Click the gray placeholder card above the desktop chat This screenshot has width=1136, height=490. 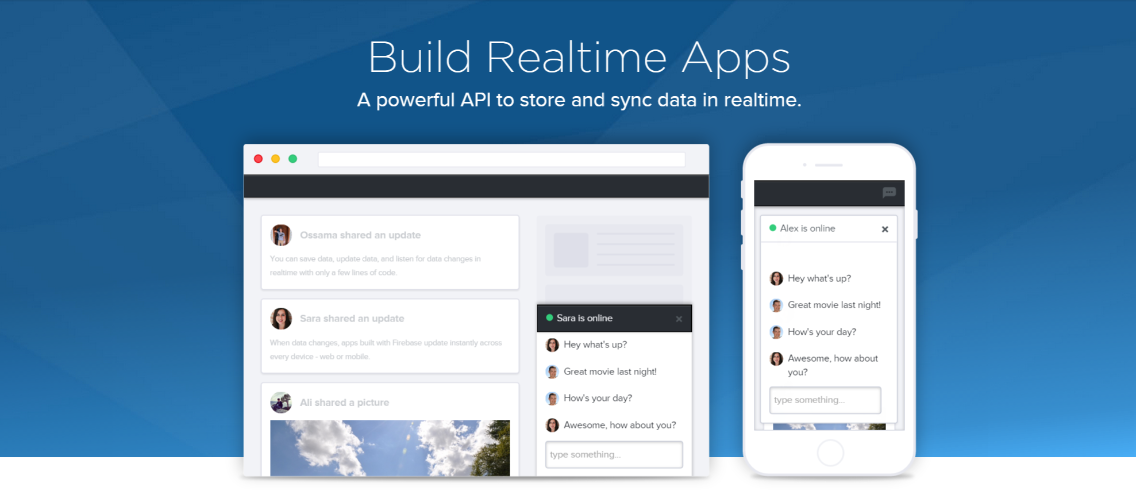(x=614, y=250)
